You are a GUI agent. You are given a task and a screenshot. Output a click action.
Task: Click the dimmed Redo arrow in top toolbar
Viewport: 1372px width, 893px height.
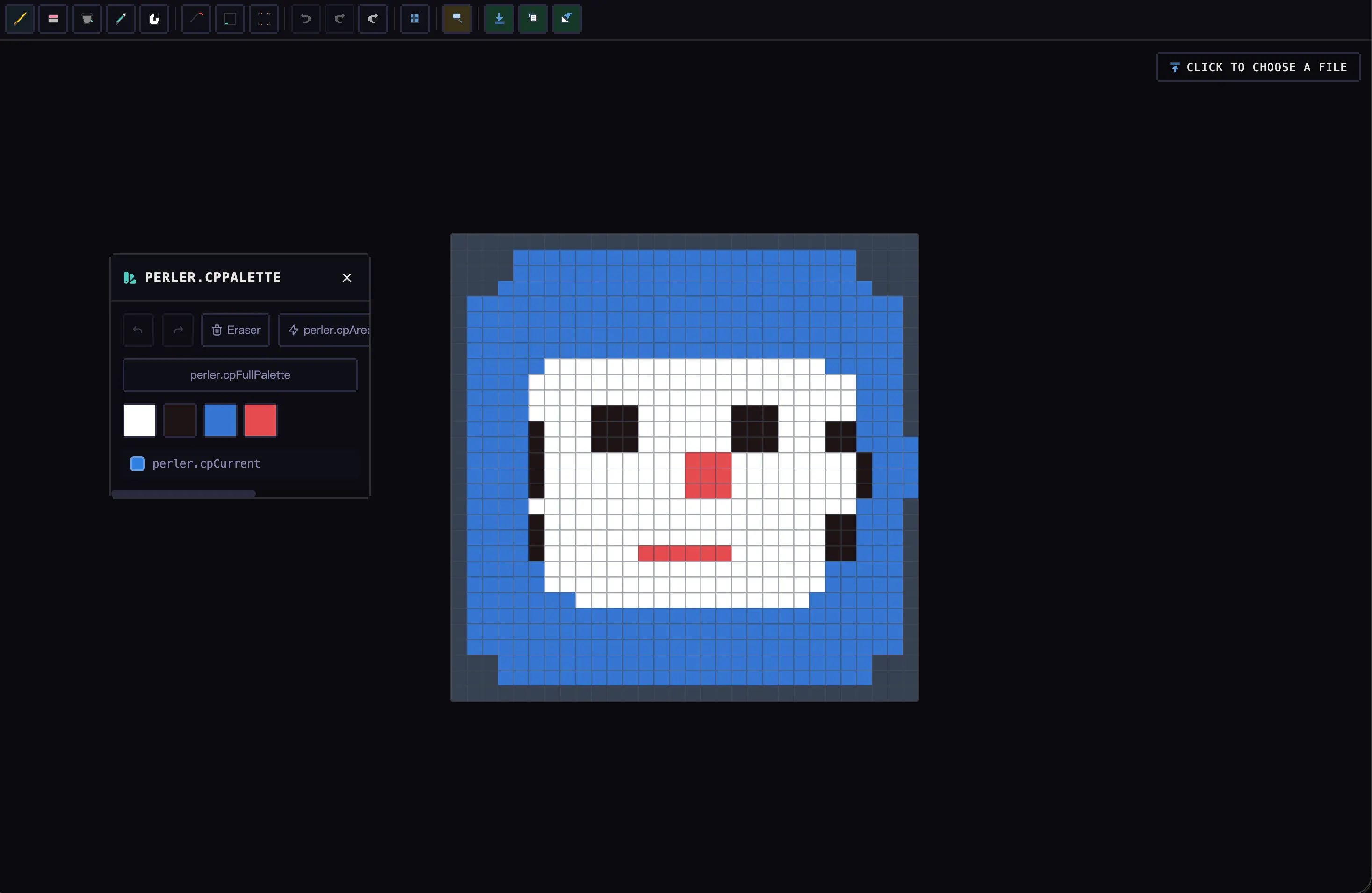339,18
